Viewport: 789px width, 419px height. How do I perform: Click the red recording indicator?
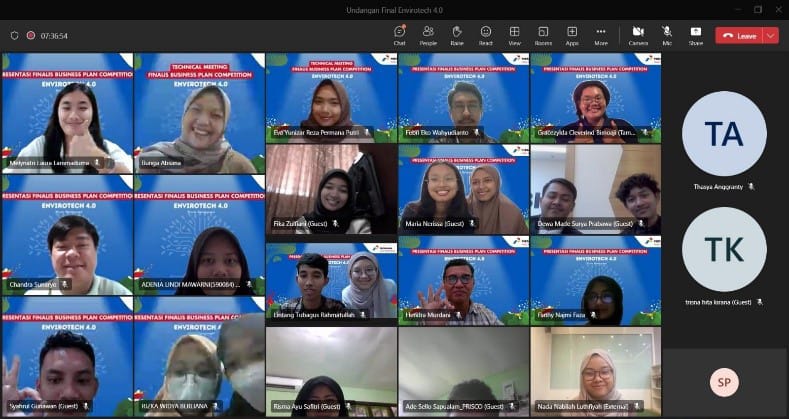pyautogui.click(x=30, y=35)
